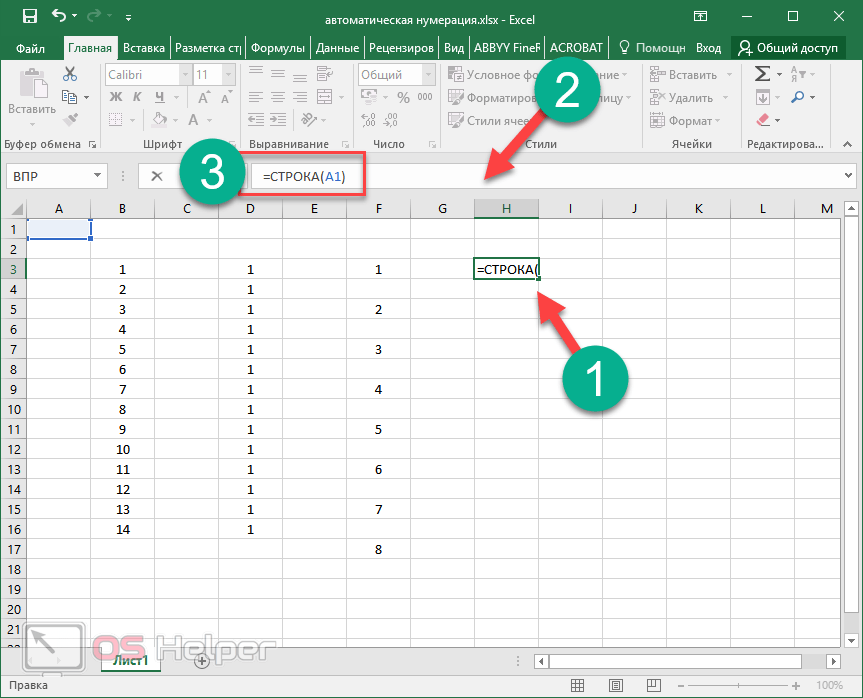Toggle align text right

click(x=300, y=97)
